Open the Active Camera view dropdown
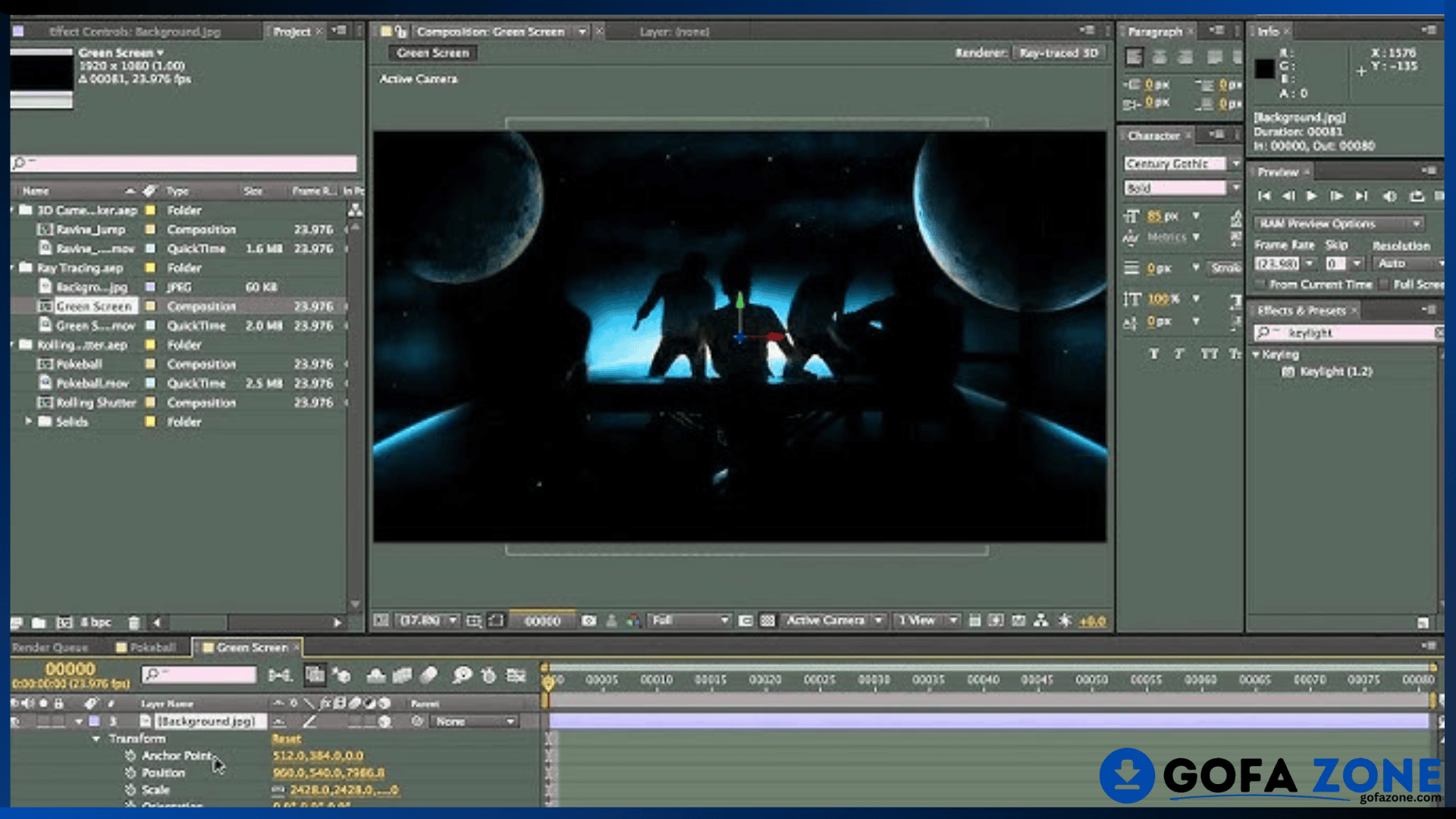This screenshot has height=819, width=1456. pyautogui.click(x=833, y=620)
